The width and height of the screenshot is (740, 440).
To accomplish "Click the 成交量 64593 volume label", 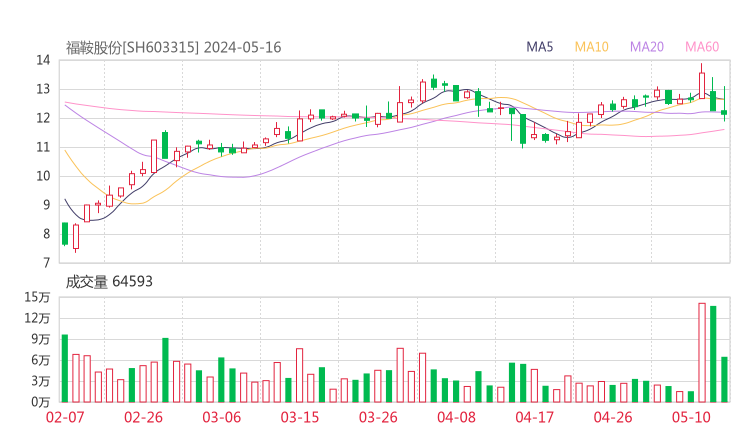I will [x=109, y=282].
